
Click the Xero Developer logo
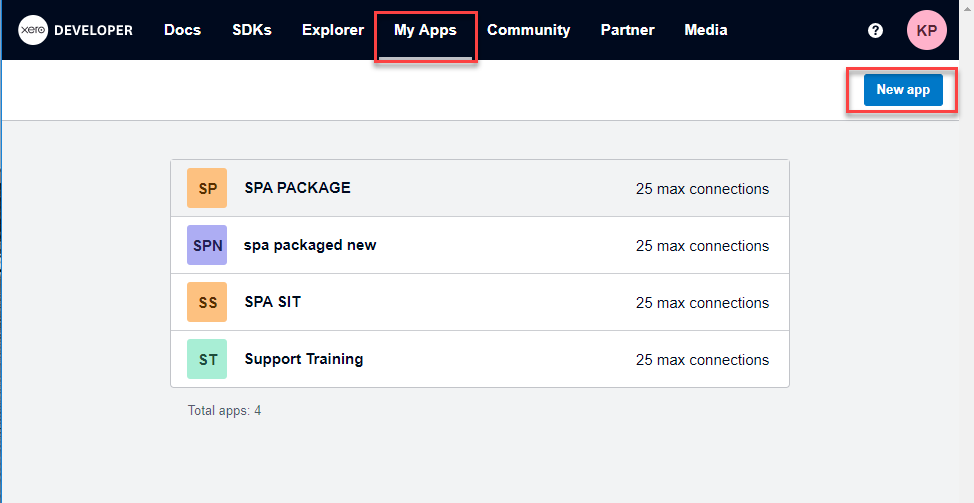(x=76, y=30)
